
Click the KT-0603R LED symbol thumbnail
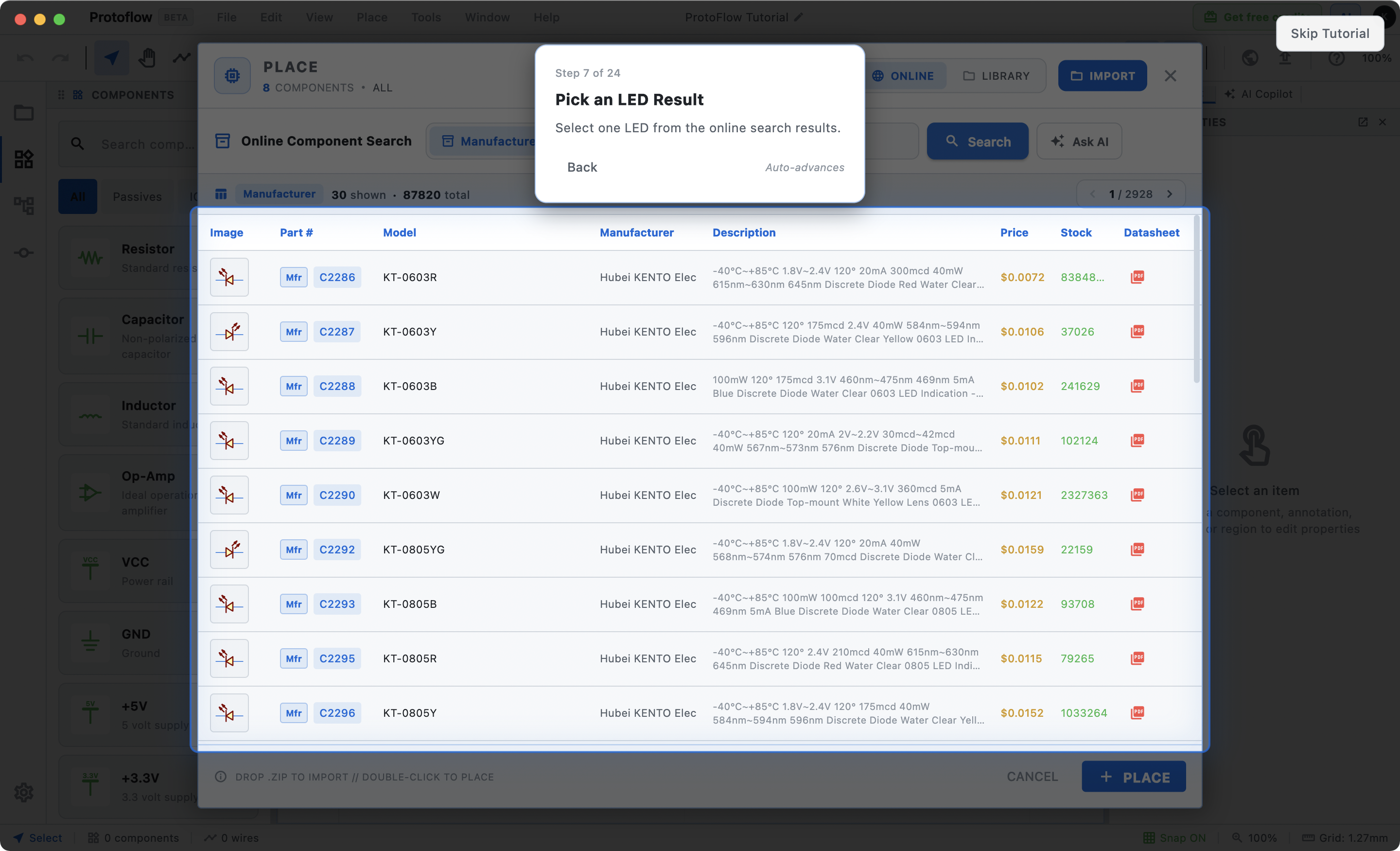click(229, 277)
